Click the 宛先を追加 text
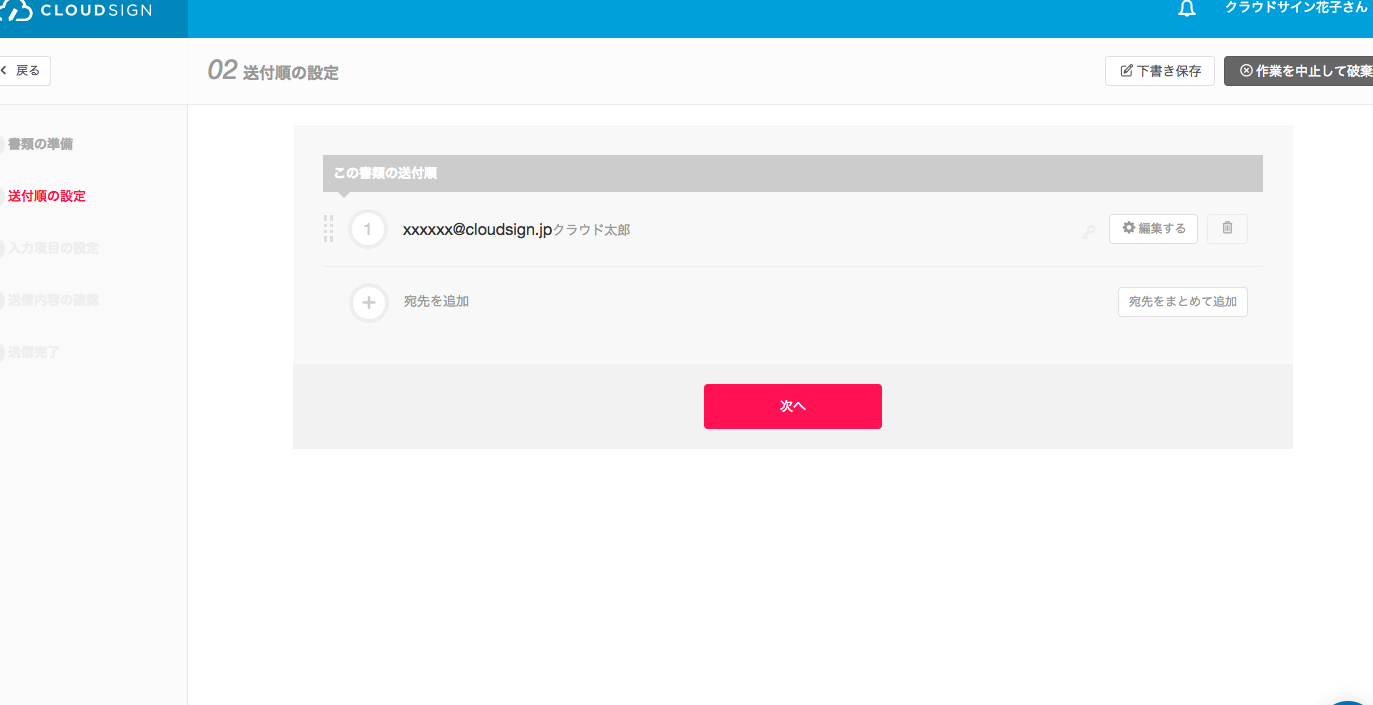Viewport: 1373px width, 705px height. (436, 301)
